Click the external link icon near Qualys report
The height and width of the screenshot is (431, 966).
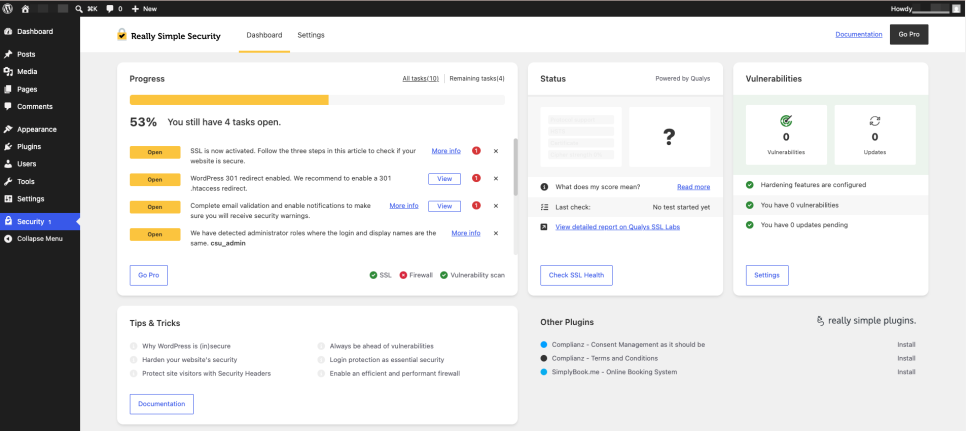pos(544,227)
